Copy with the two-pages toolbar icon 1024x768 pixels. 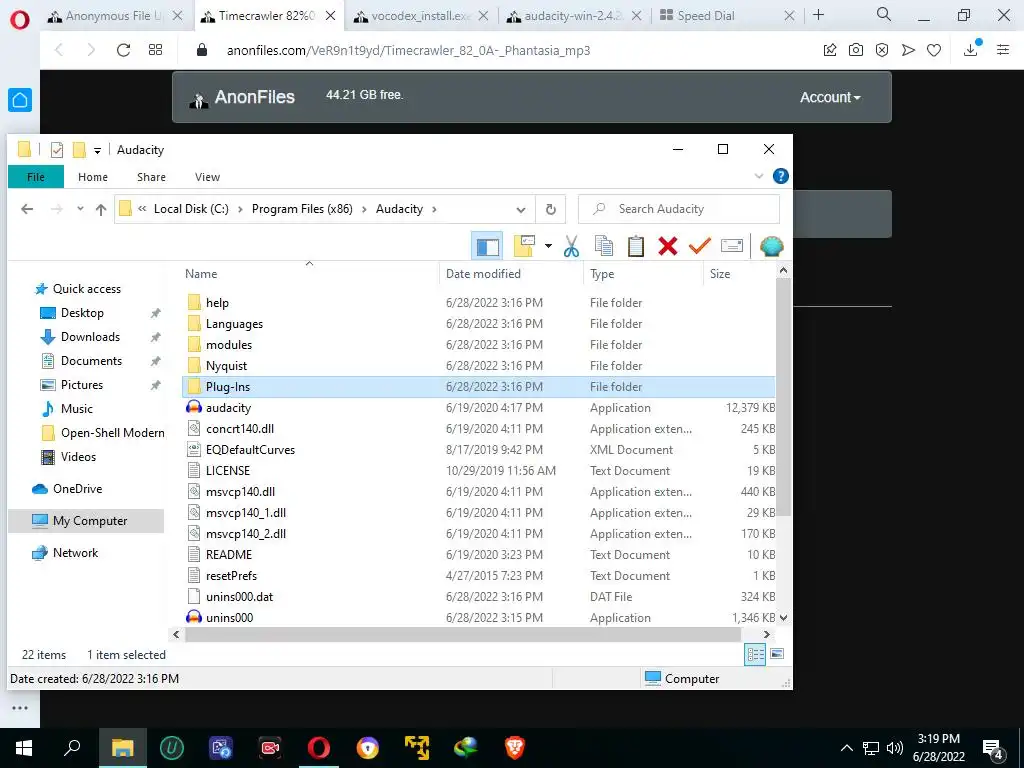(x=603, y=246)
